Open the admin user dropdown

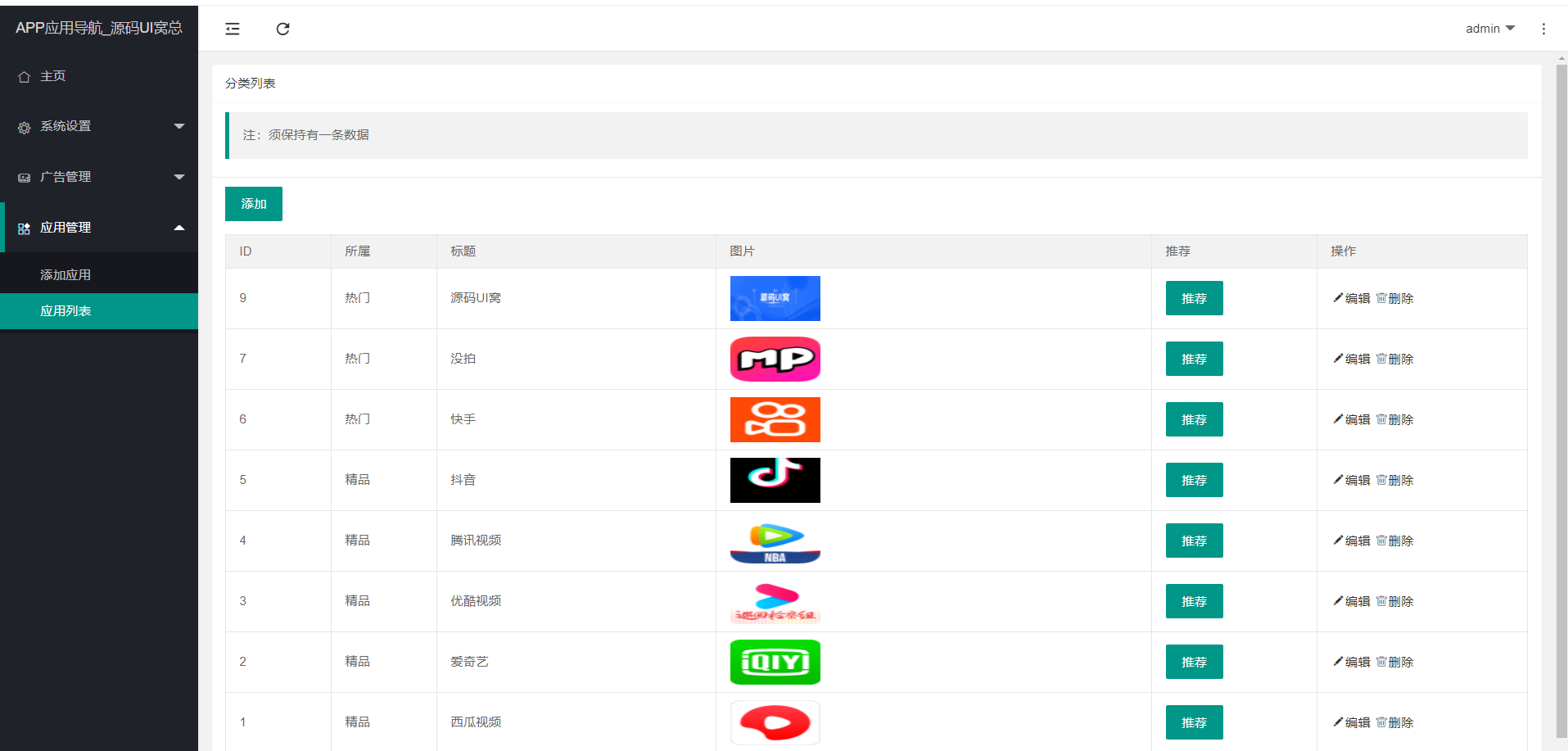(1489, 29)
